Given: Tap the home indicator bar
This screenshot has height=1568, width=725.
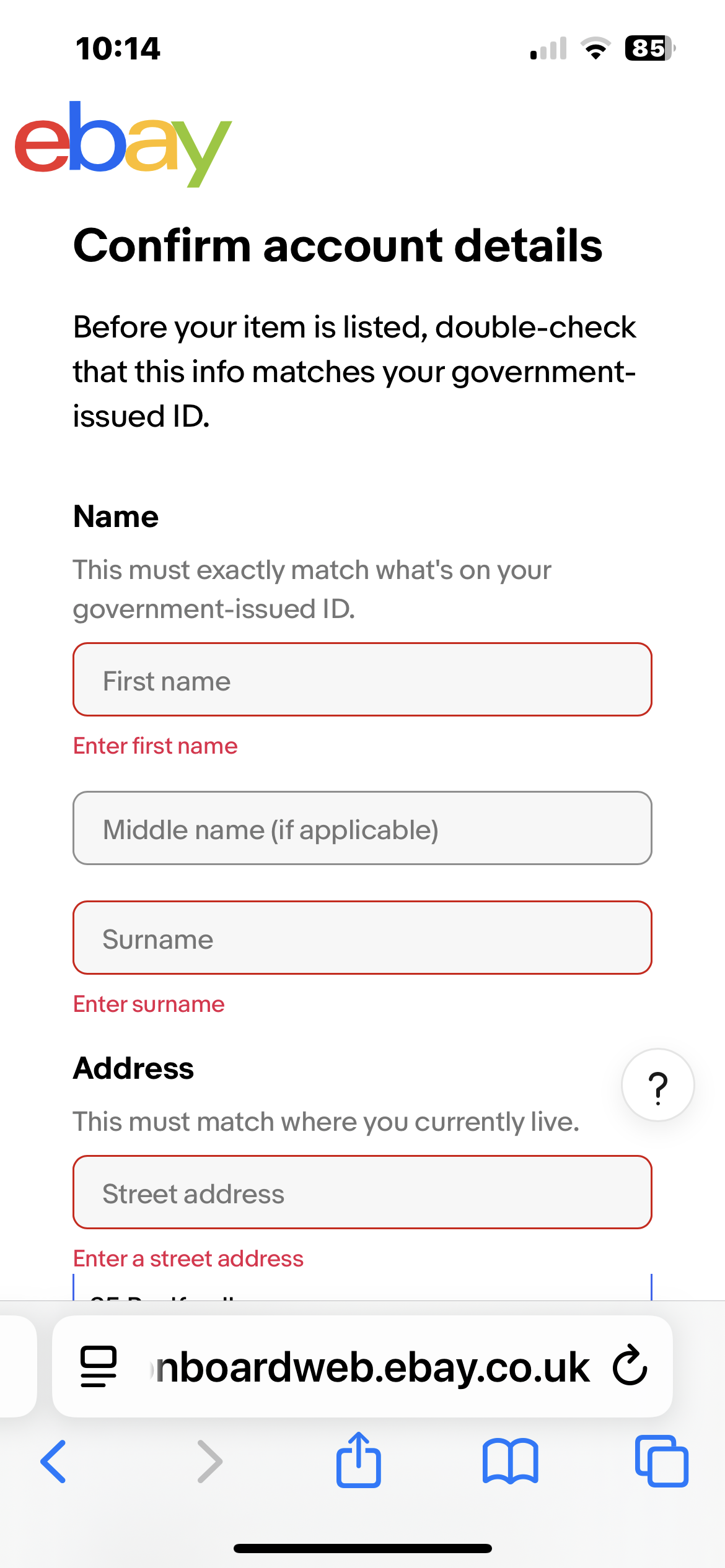Looking at the screenshot, I should pos(362,1548).
